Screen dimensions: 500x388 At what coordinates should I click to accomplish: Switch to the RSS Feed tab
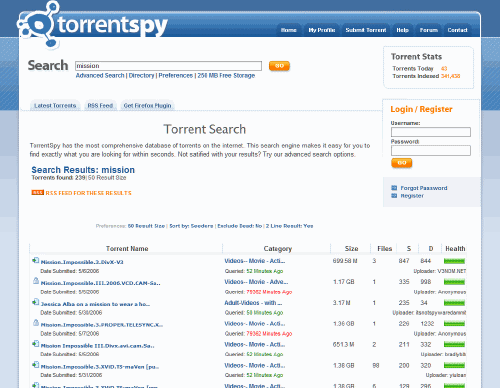(x=100, y=105)
